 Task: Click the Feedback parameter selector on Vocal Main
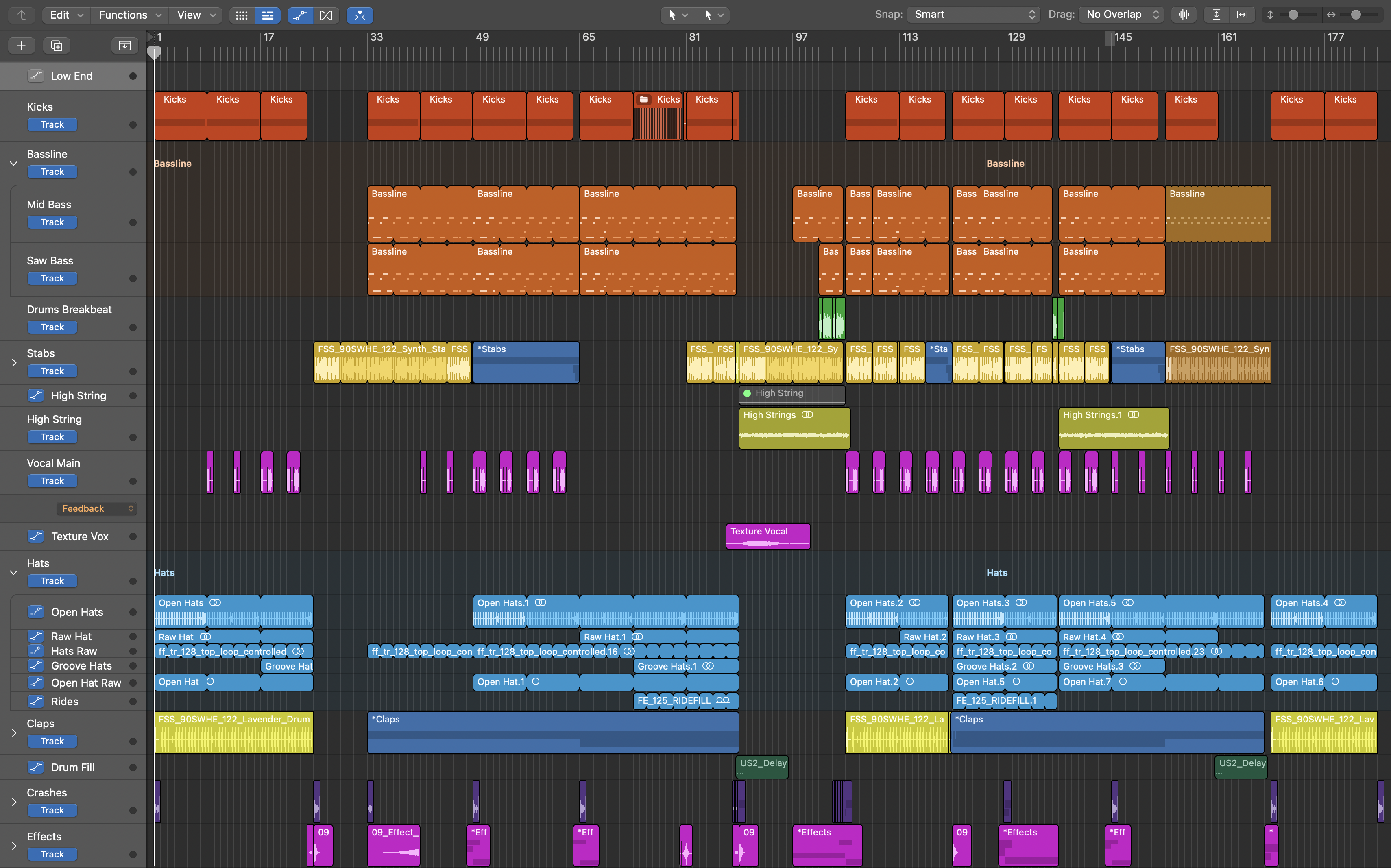[x=96, y=508]
